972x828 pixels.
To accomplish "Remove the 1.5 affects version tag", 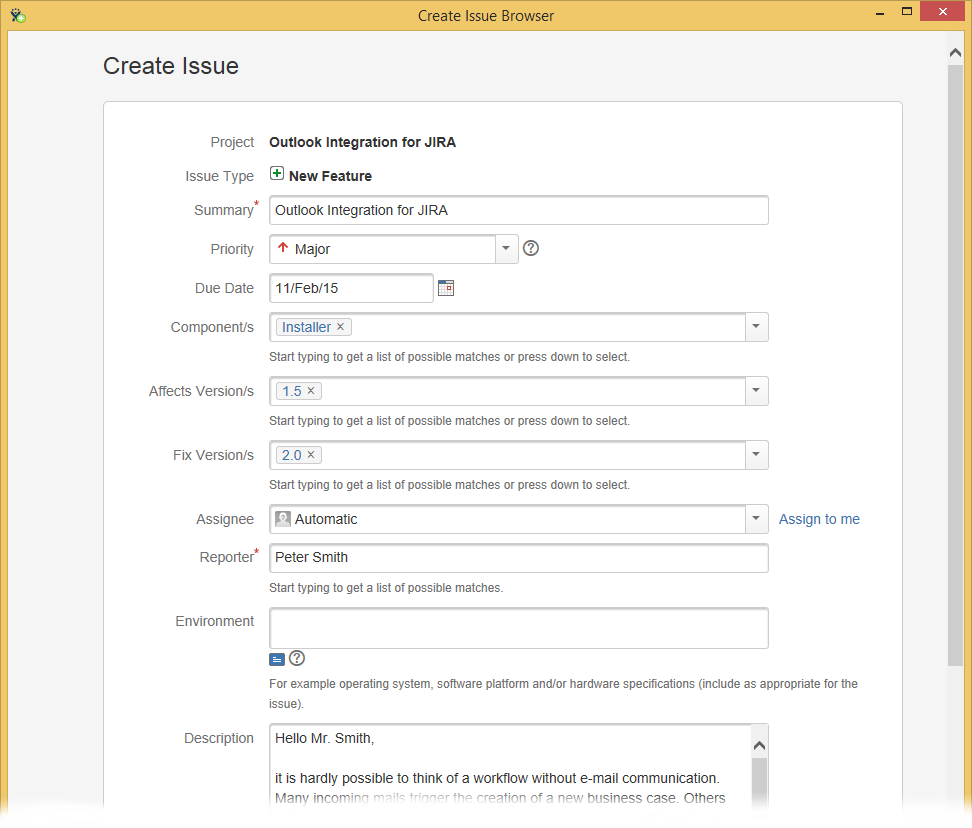I will pos(311,391).
